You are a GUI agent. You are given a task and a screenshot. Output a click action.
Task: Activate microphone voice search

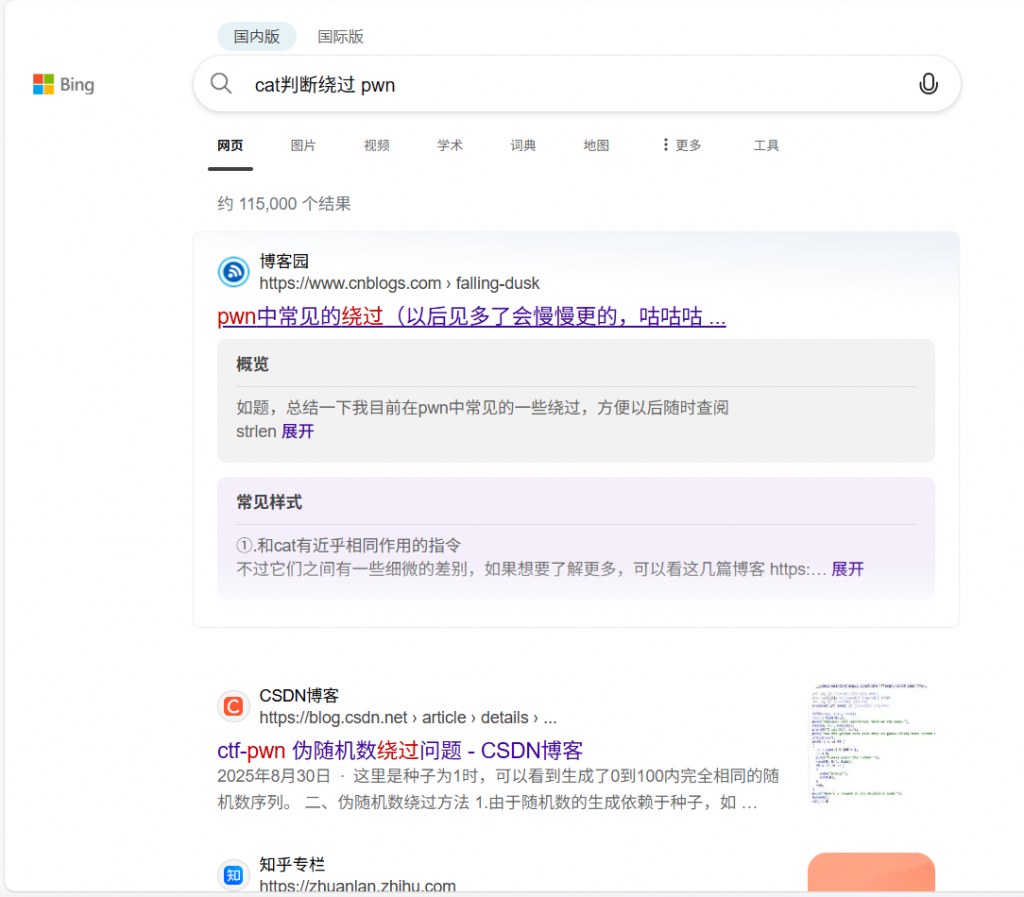pos(928,84)
